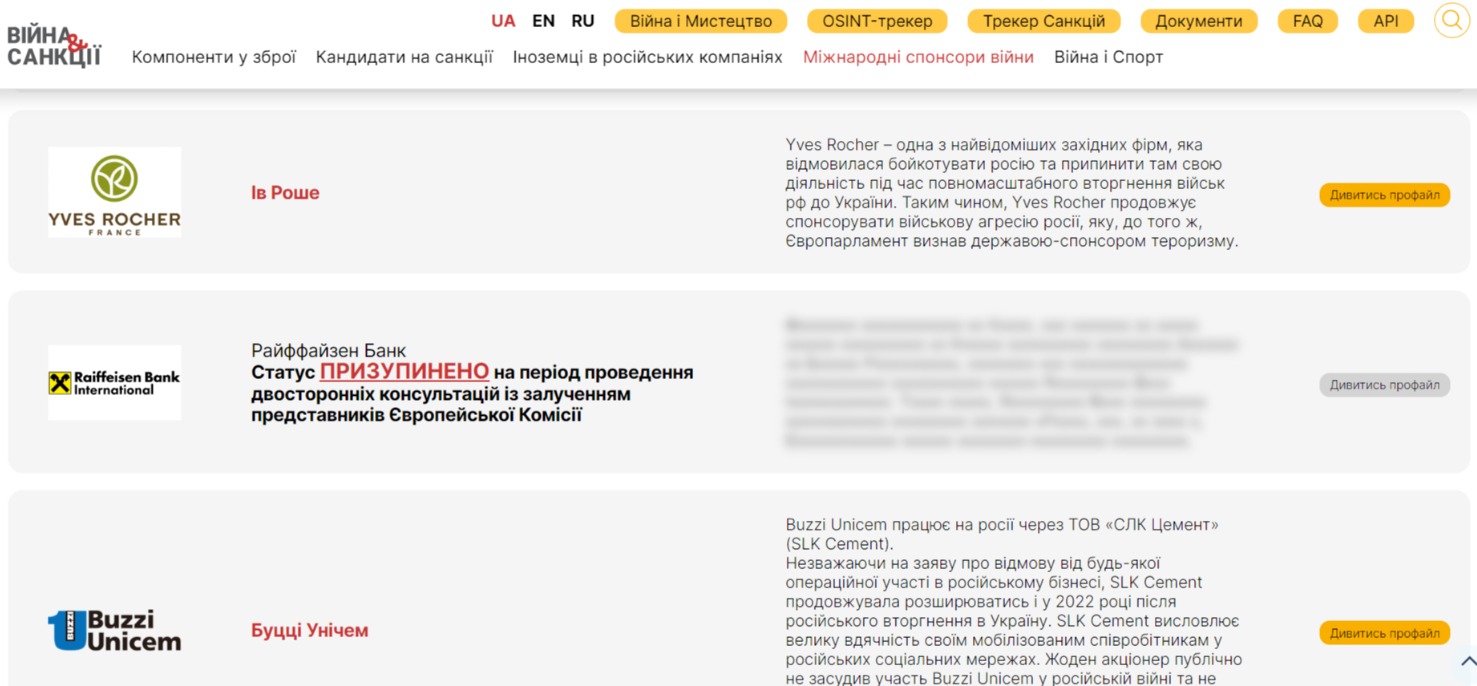
Task: Click Дивитись профайл for Yves Rocher
Action: click(1385, 195)
